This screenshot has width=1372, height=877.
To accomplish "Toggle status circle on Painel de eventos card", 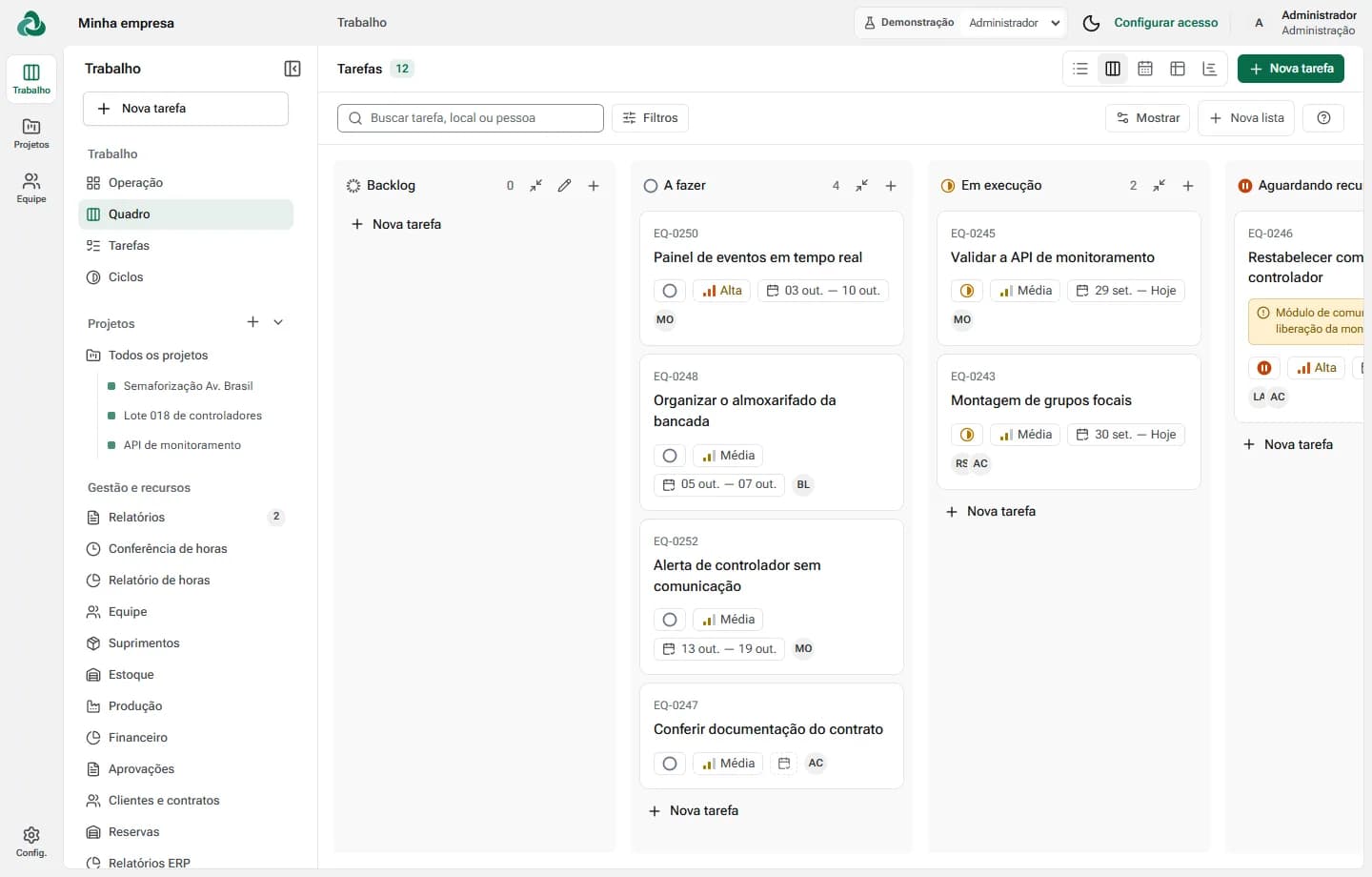I will pos(670,291).
